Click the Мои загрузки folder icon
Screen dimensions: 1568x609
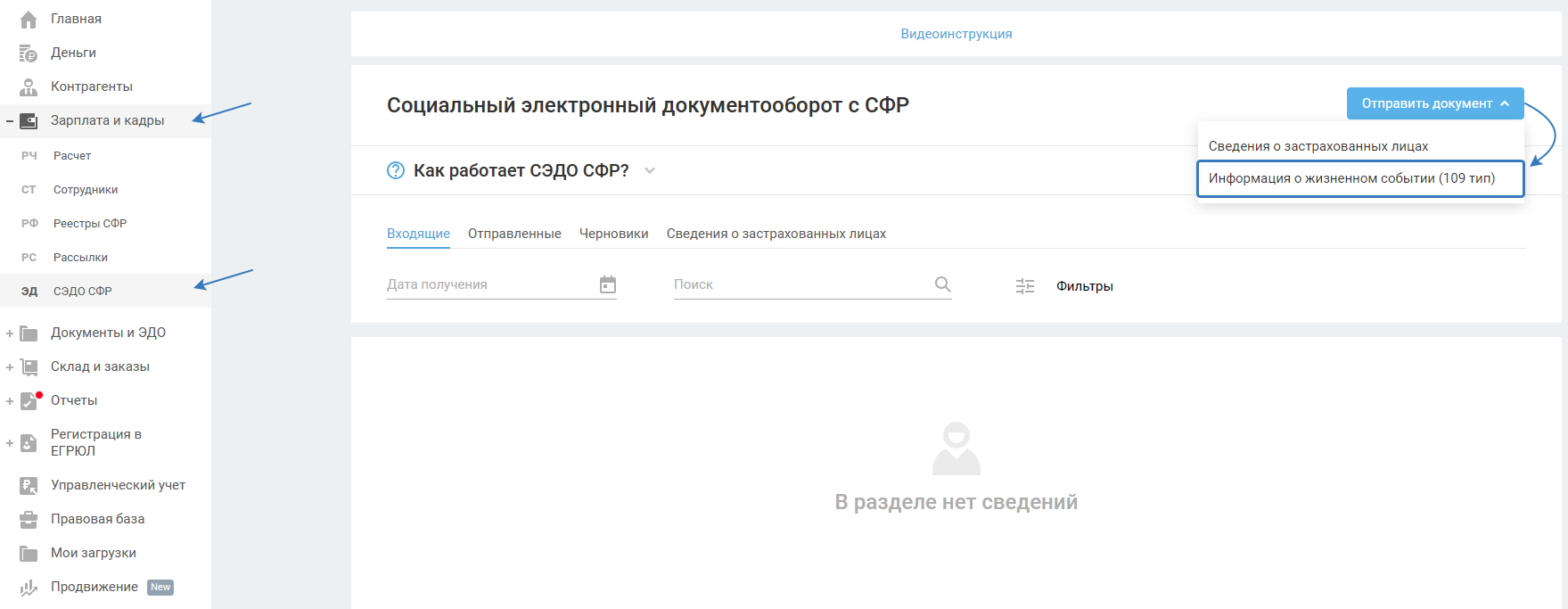(x=29, y=554)
